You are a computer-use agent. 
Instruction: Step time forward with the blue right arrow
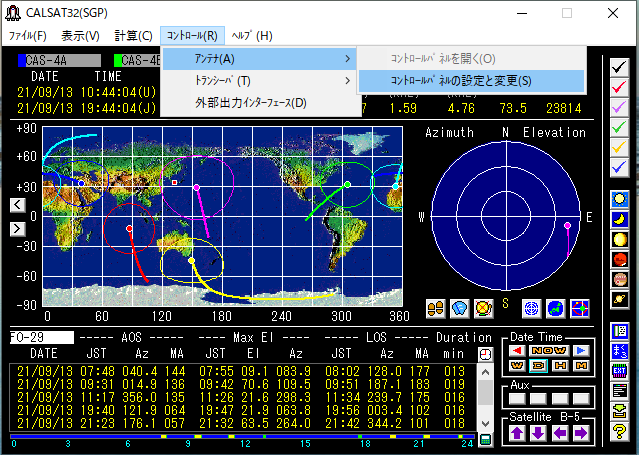(x=580, y=350)
